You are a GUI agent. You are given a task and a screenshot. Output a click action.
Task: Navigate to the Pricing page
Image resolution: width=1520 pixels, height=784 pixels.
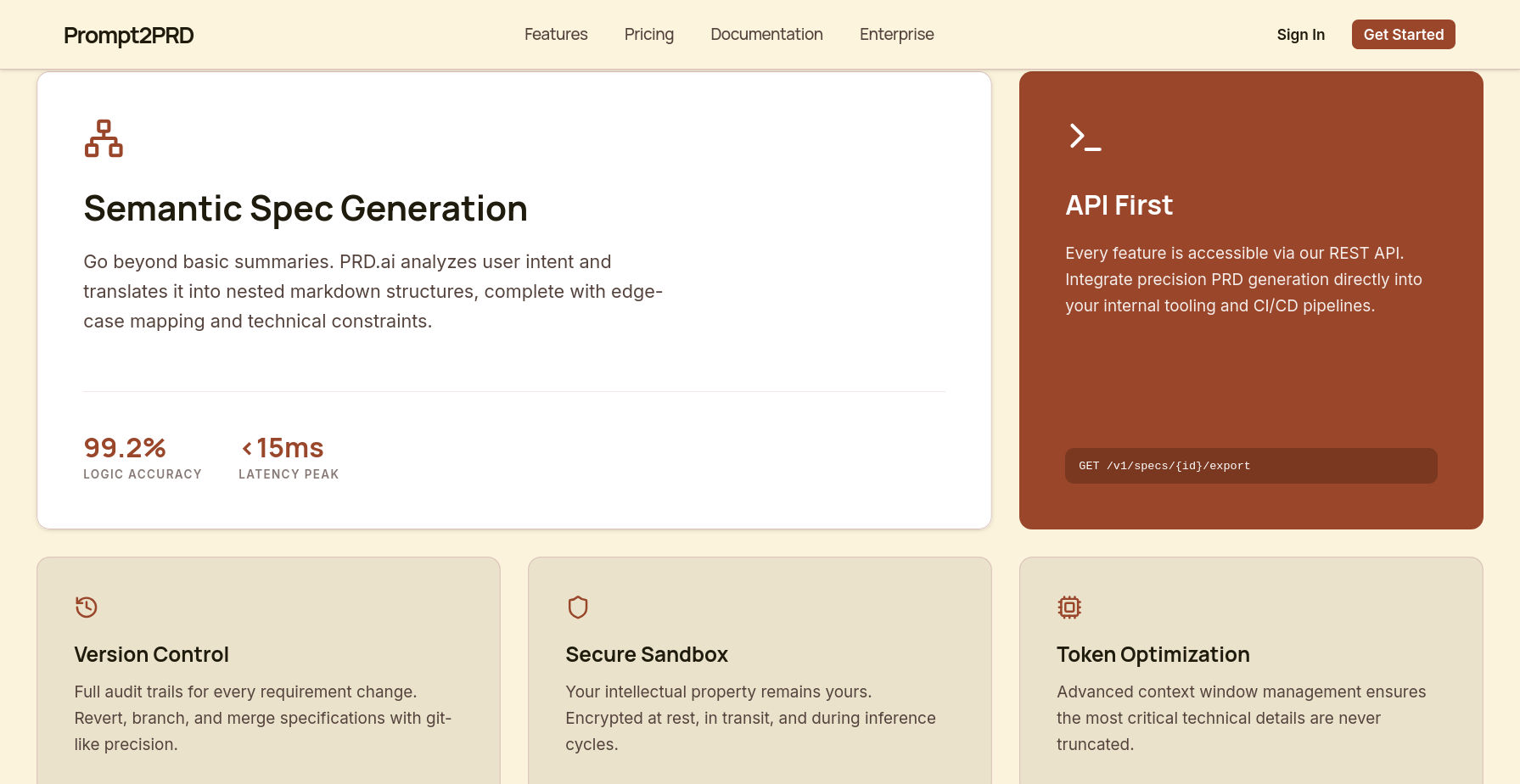pos(648,34)
